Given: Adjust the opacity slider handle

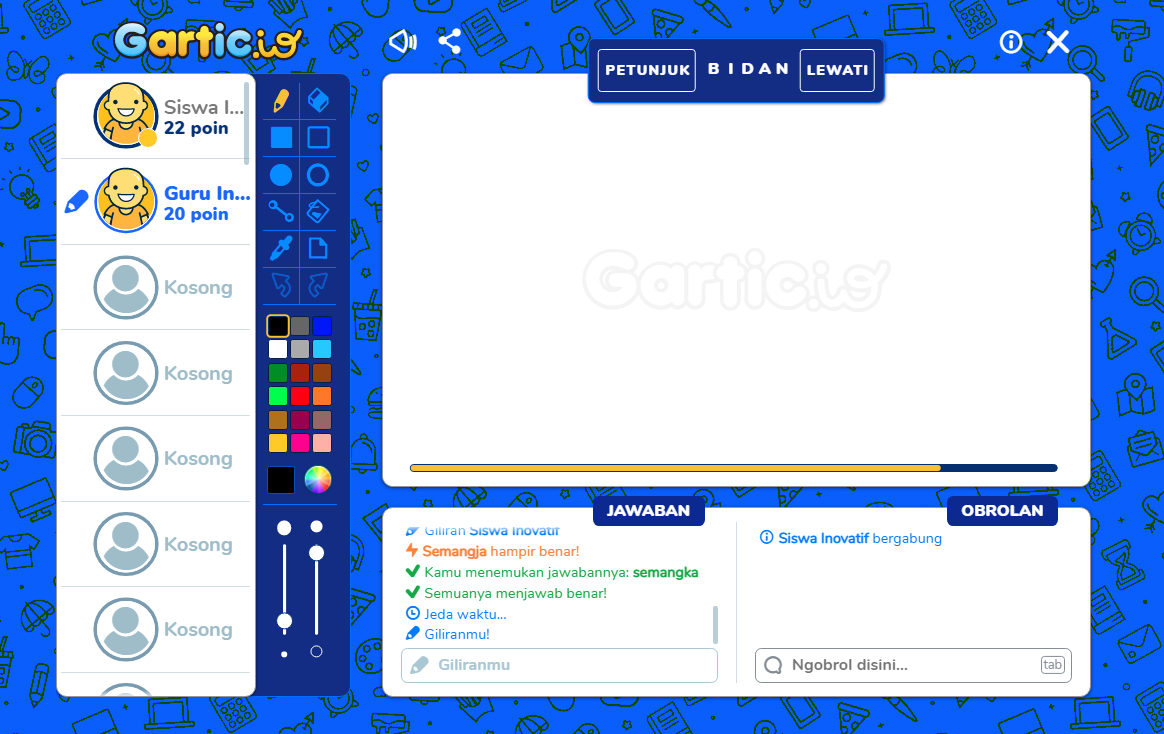Looking at the screenshot, I should coord(316,553).
